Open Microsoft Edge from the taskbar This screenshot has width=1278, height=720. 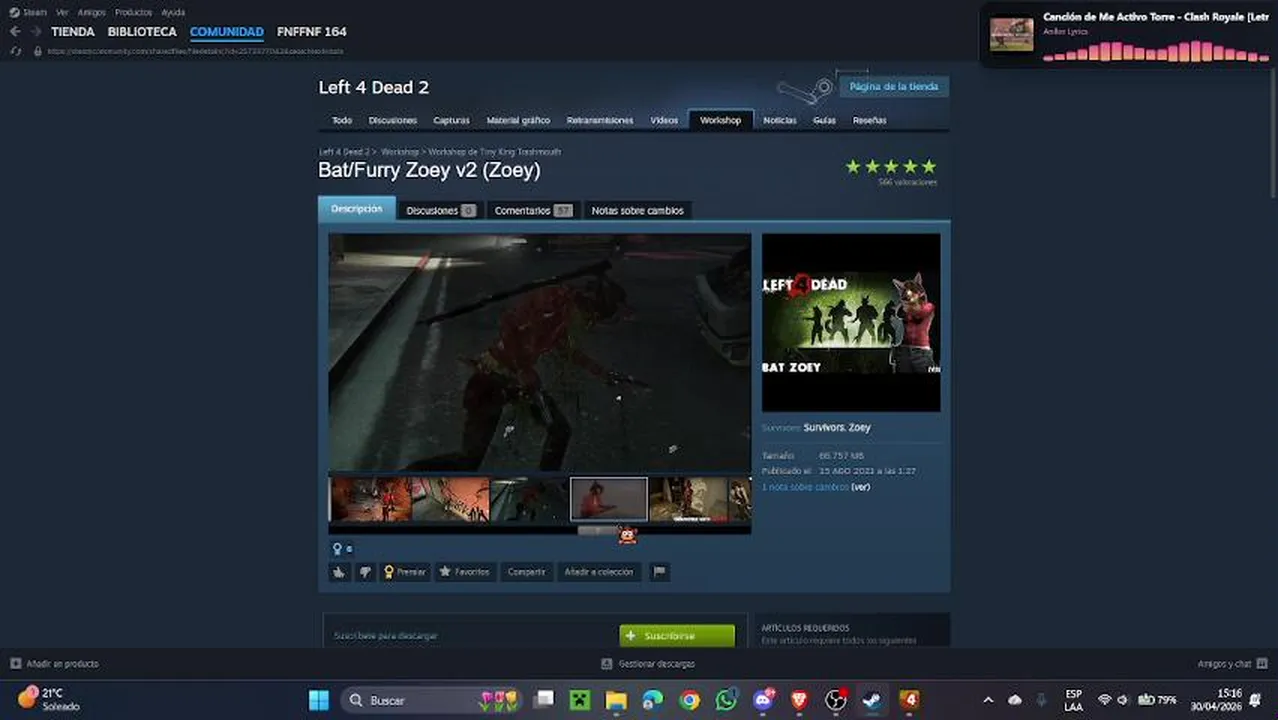pyautogui.click(x=653, y=700)
